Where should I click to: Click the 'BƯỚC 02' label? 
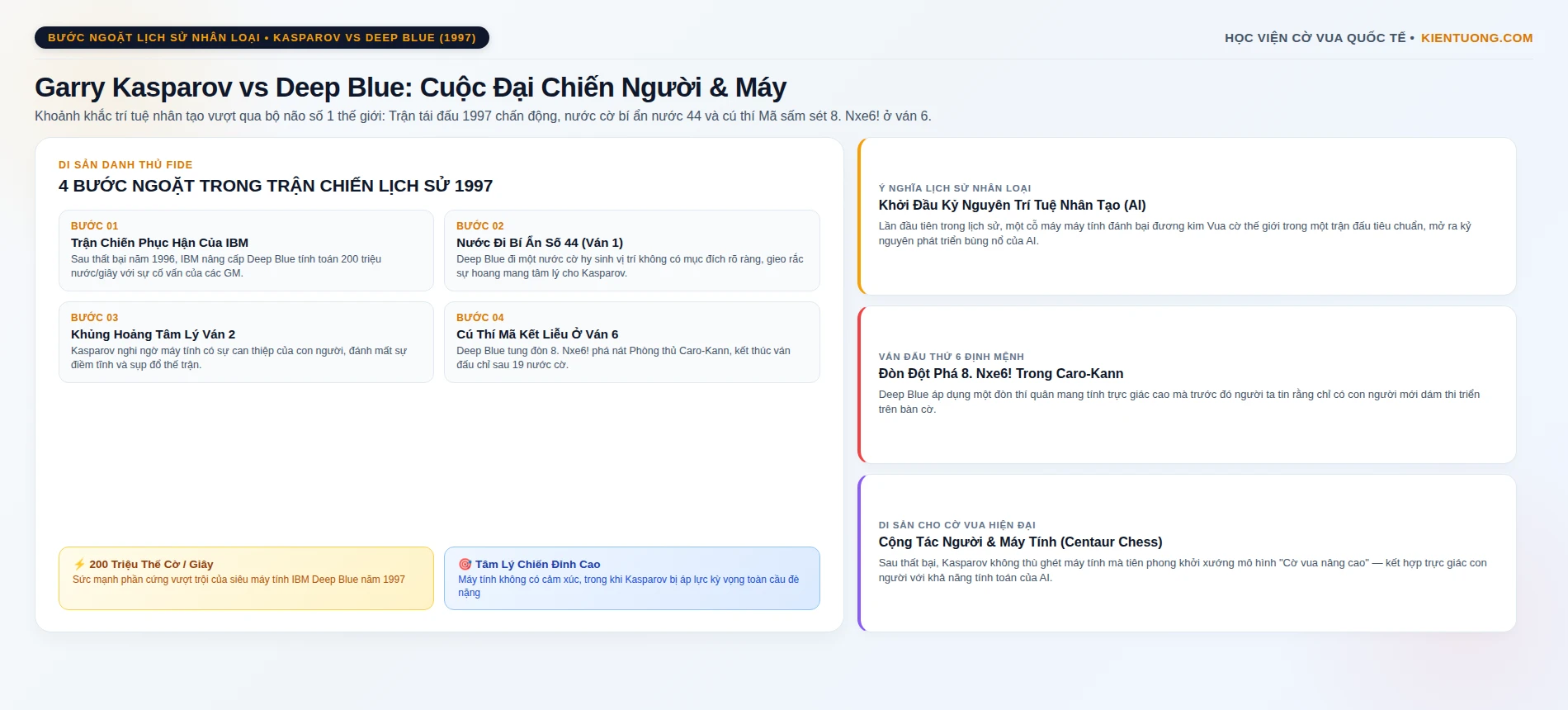pos(480,226)
